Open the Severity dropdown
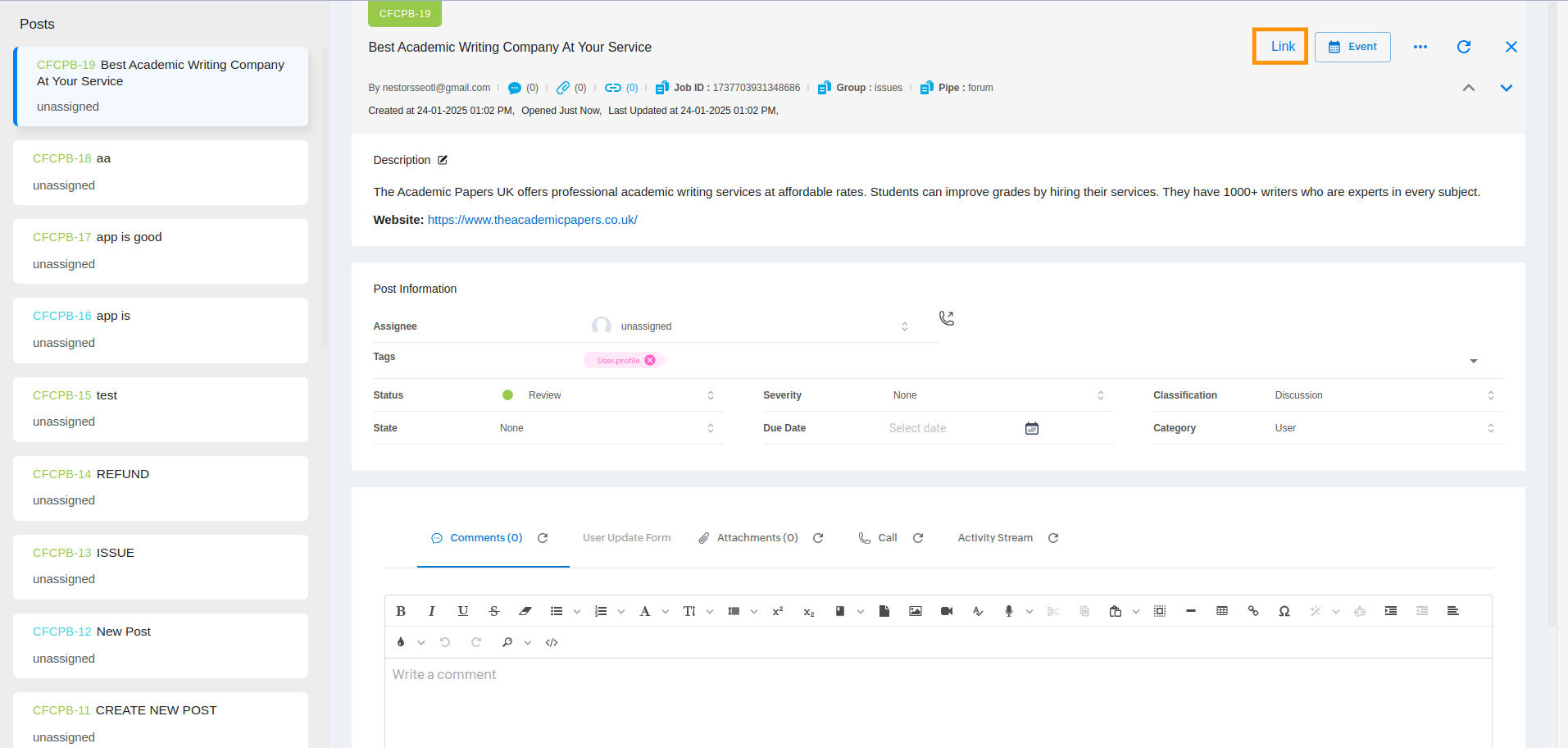 point(998,395)
